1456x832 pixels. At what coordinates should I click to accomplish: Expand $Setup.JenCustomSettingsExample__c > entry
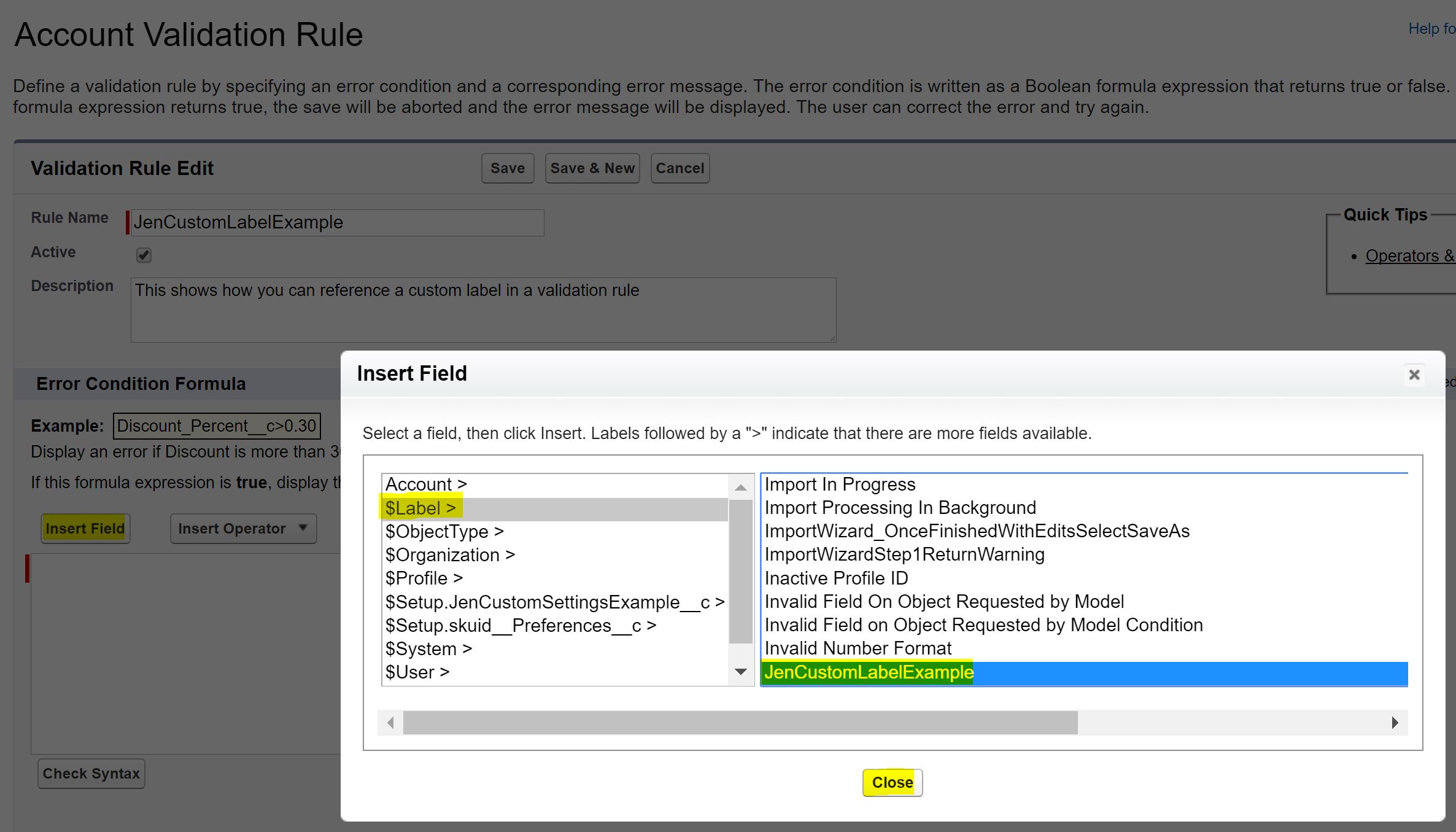(x=555, y=602)
